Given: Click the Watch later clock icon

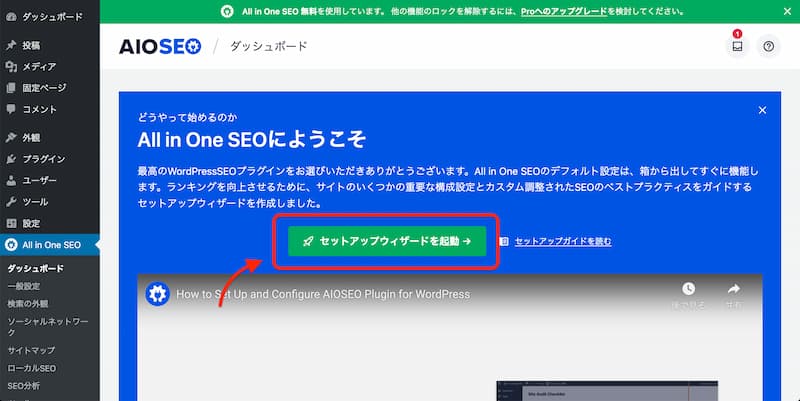Looking at the screenshot, I should 688,289.
